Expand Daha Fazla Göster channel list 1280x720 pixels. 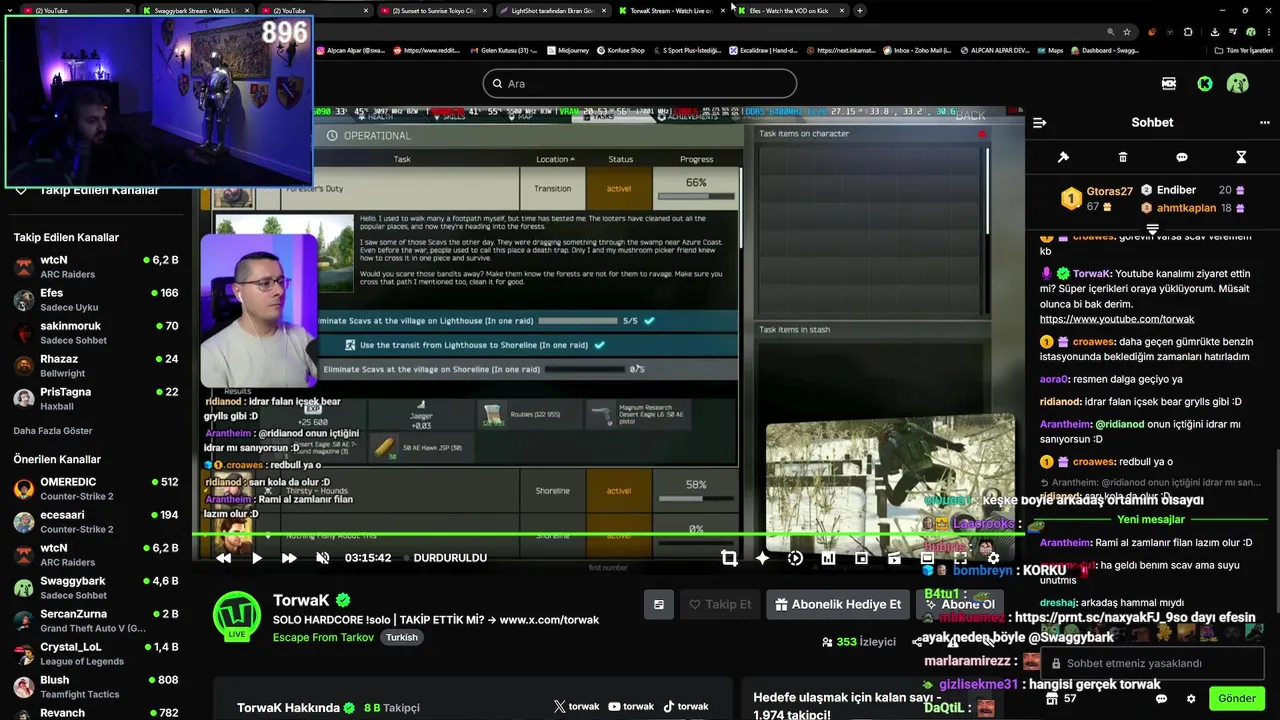53,431
